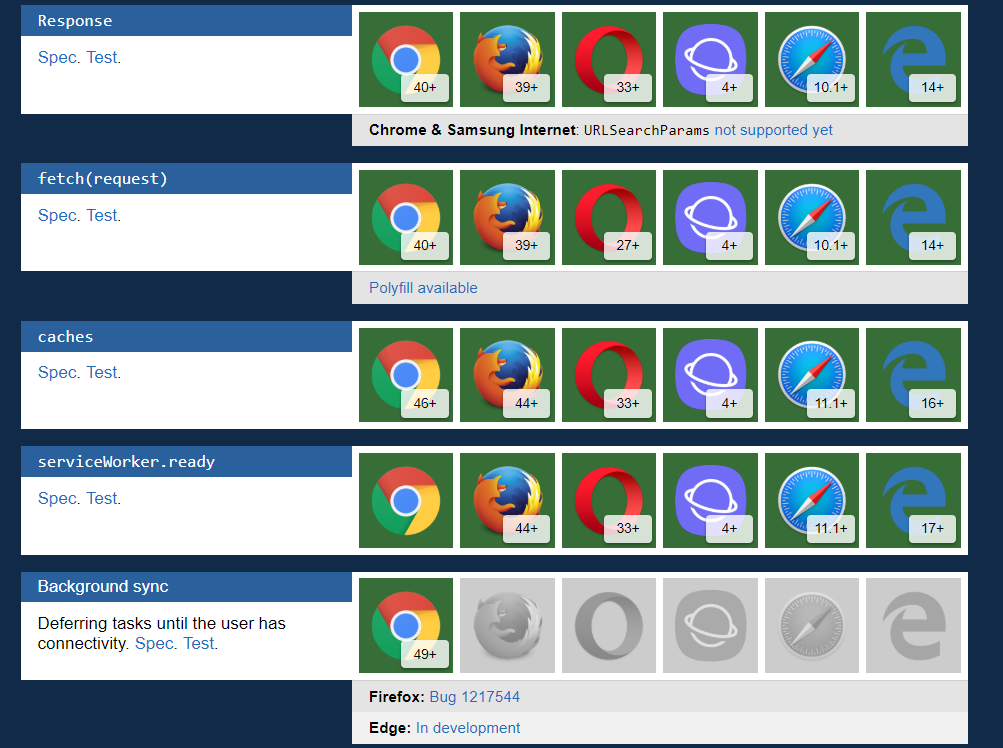This screenshot has height=748, width=1003.
Task: Click the Safari icon in the fetch(request) row
Action: pyautogui.click(x=812, y=218)
